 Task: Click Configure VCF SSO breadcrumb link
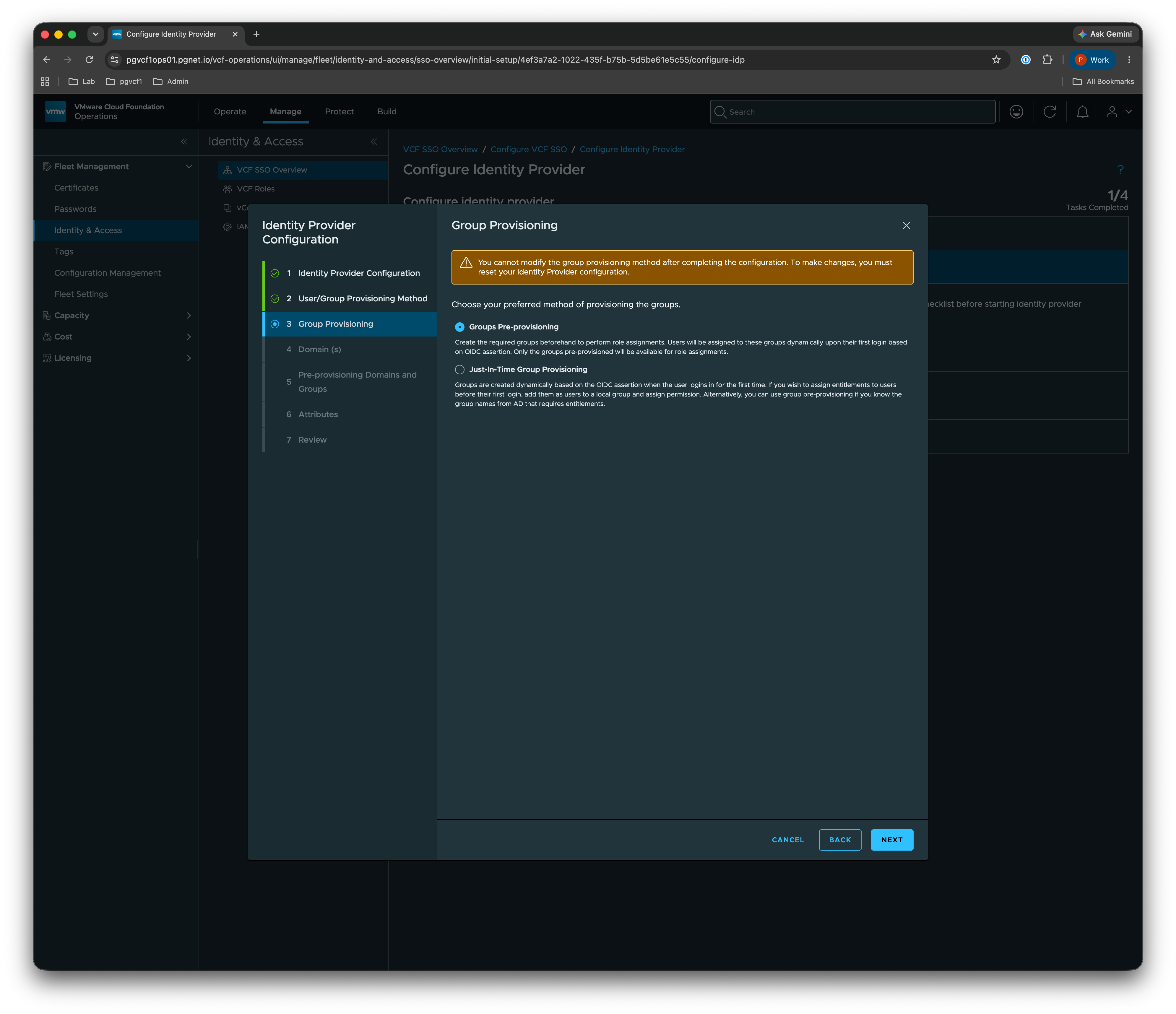(528, 149)
